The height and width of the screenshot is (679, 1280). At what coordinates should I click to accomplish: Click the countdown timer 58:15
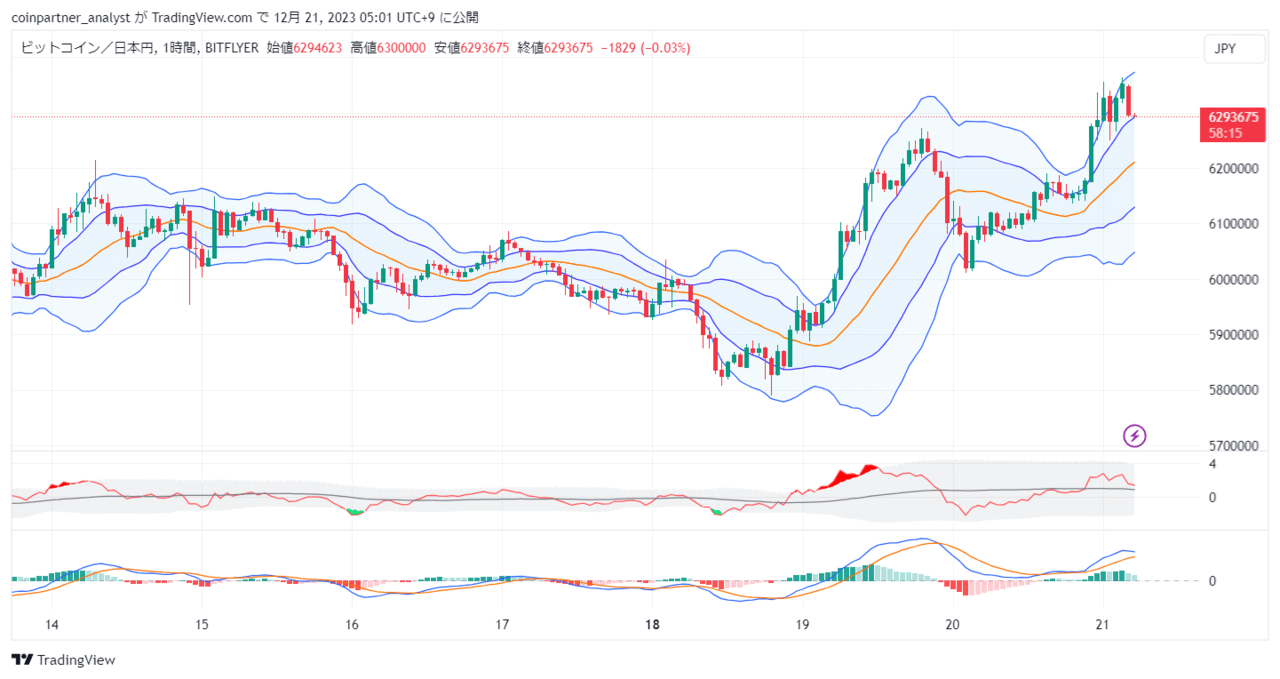tap(1225, 132)
